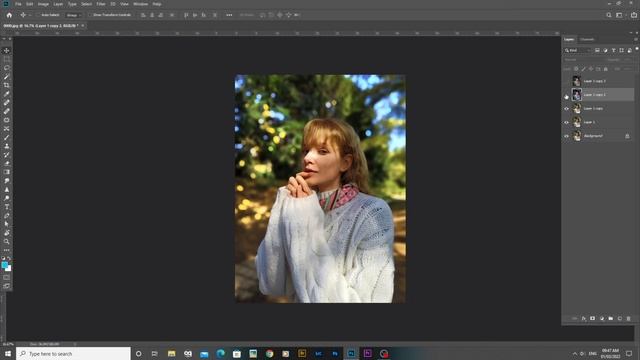This screenshot has height=360, width=640.
Task: Open the Windows Start menu
Action: [8, 353]
